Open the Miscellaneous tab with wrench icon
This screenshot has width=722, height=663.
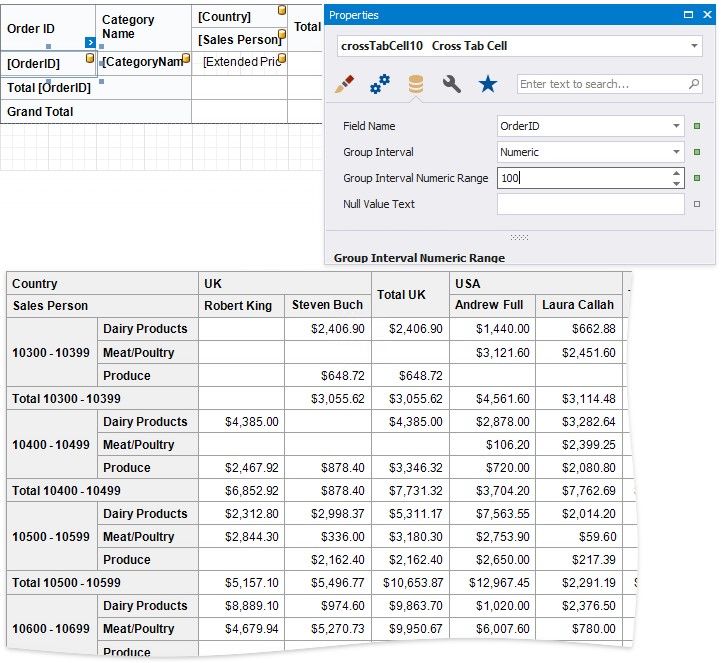[x=452, y=85]
